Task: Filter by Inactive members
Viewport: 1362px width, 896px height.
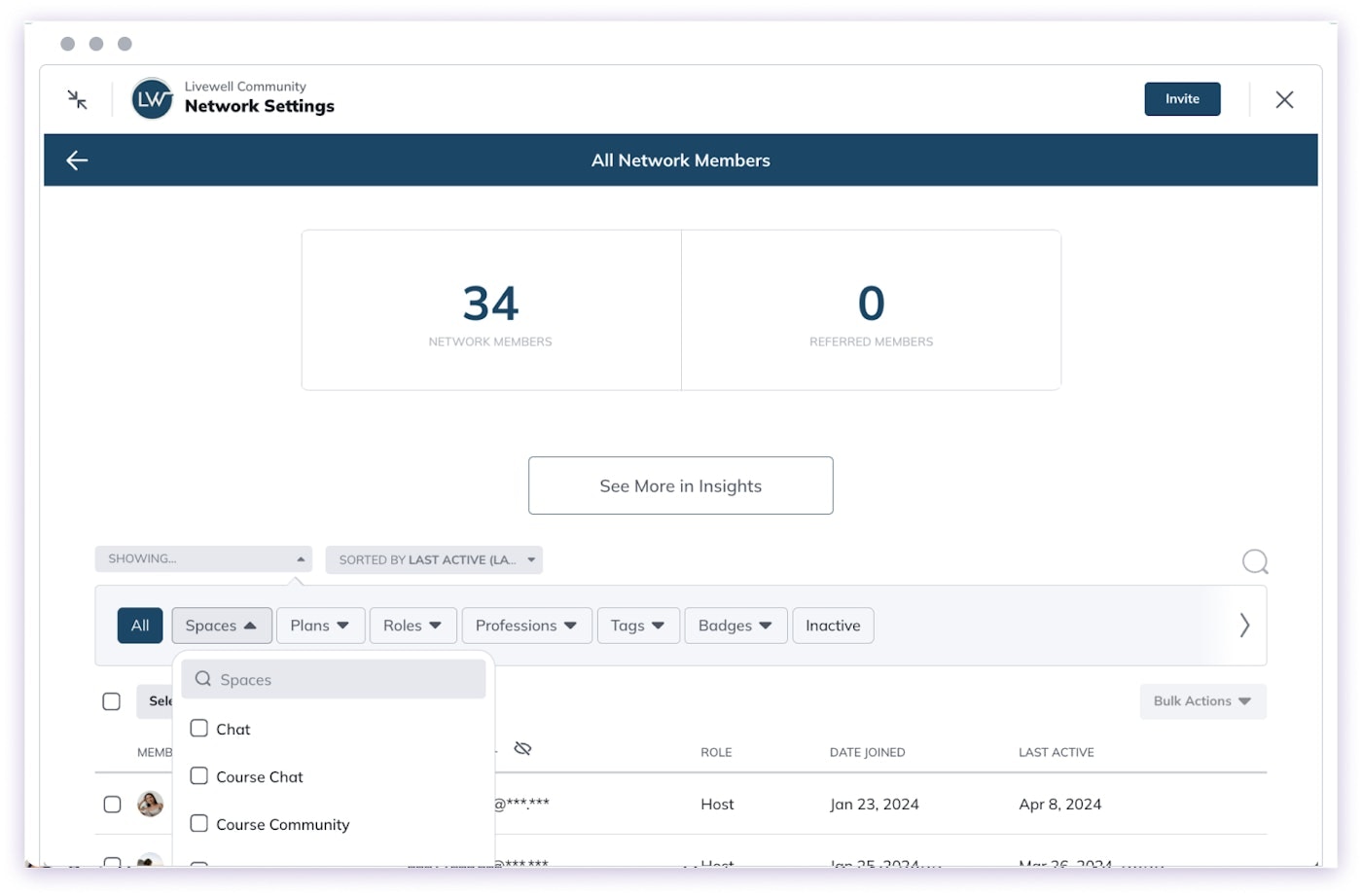Action: point(833,626)
